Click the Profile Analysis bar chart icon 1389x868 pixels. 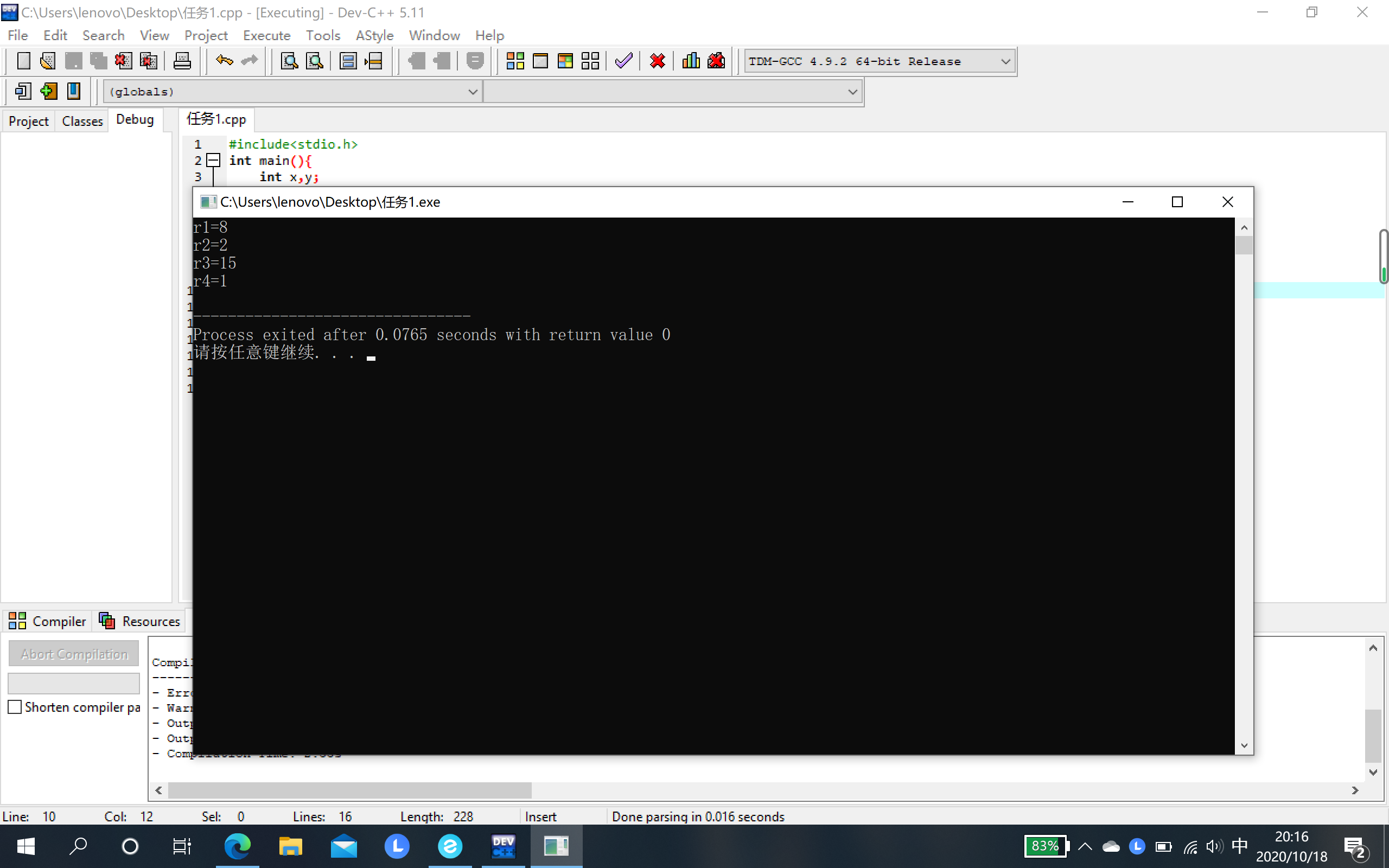pos(691,61)
